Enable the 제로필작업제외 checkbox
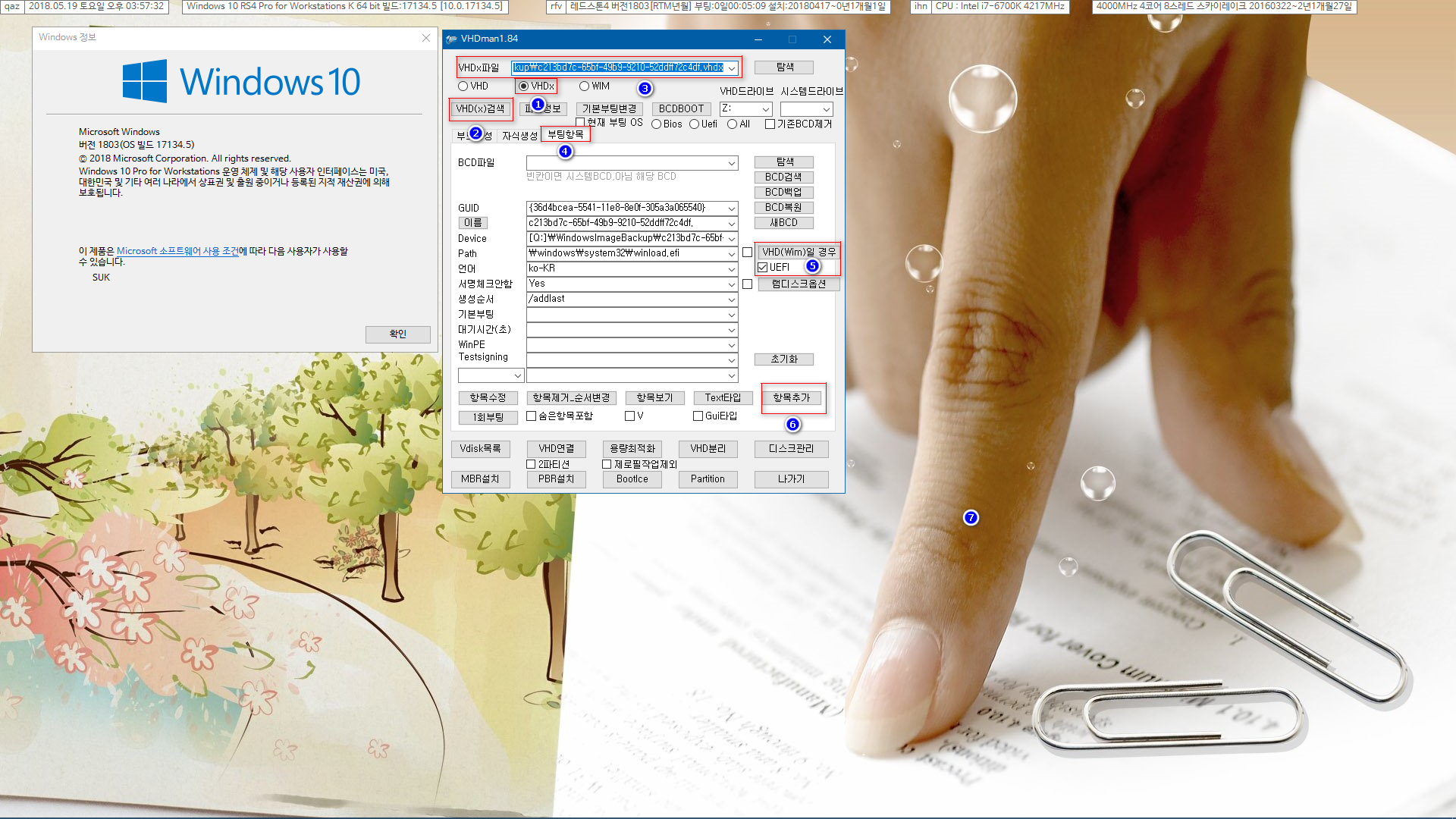The height and width of the screenshot is (819, 1456). coord(607,464)
